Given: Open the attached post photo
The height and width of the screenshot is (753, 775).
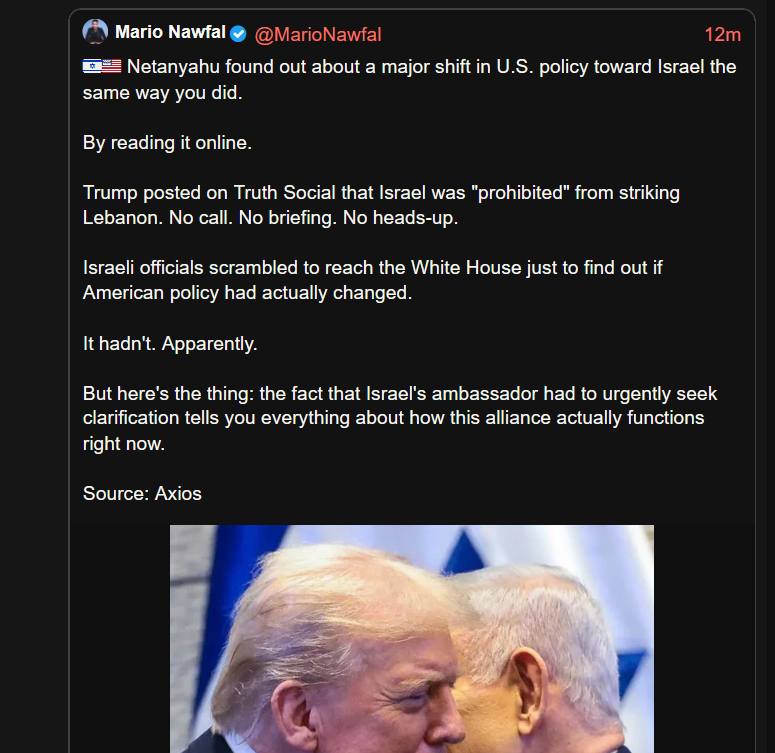Looking at the screenshot, I should coord(412,639).
